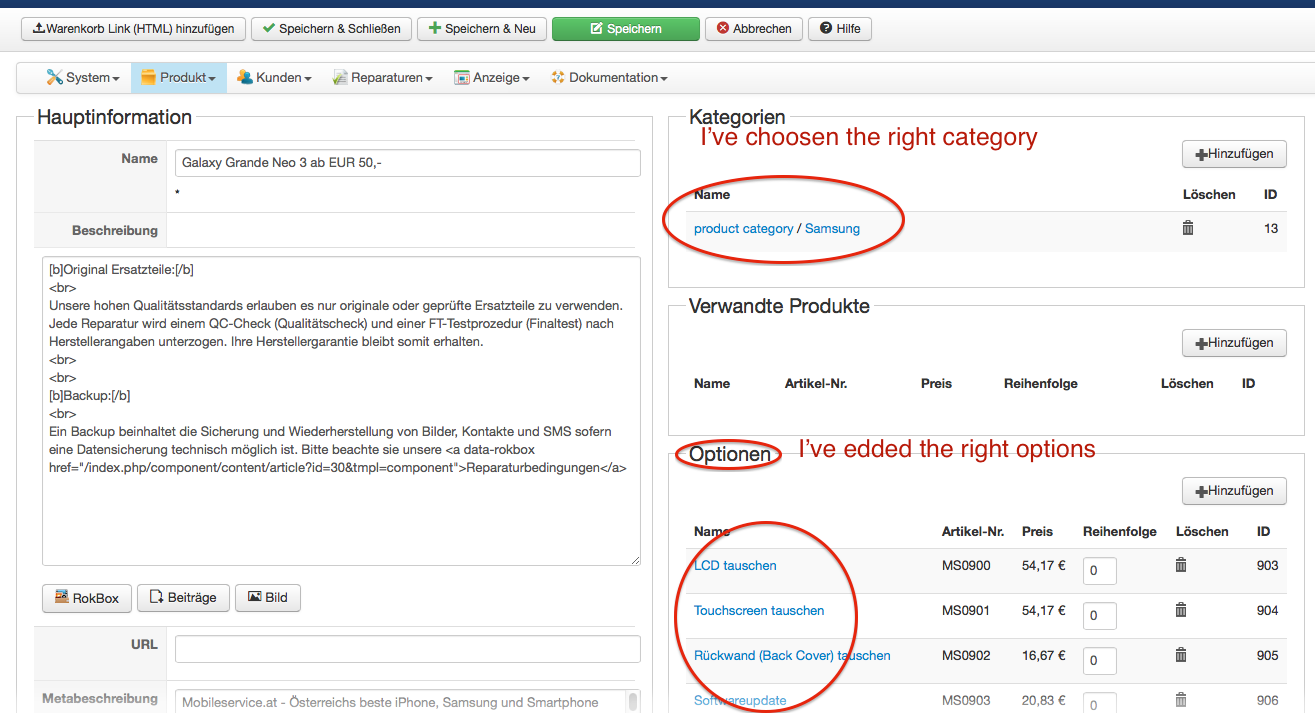Open the Reparaturen dropdown
Image resolution: width=1315 pixels, height=713 pixels.
(382, 78)
